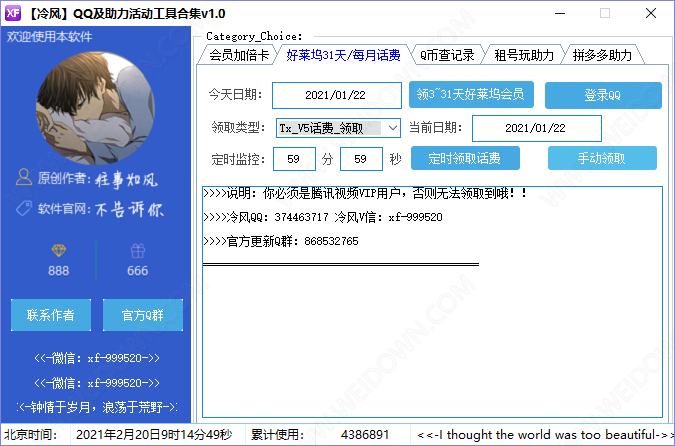The image size is (675, 446).
Task: Switch to the 会员加倍卡 tab
Action: coord(238,55)
